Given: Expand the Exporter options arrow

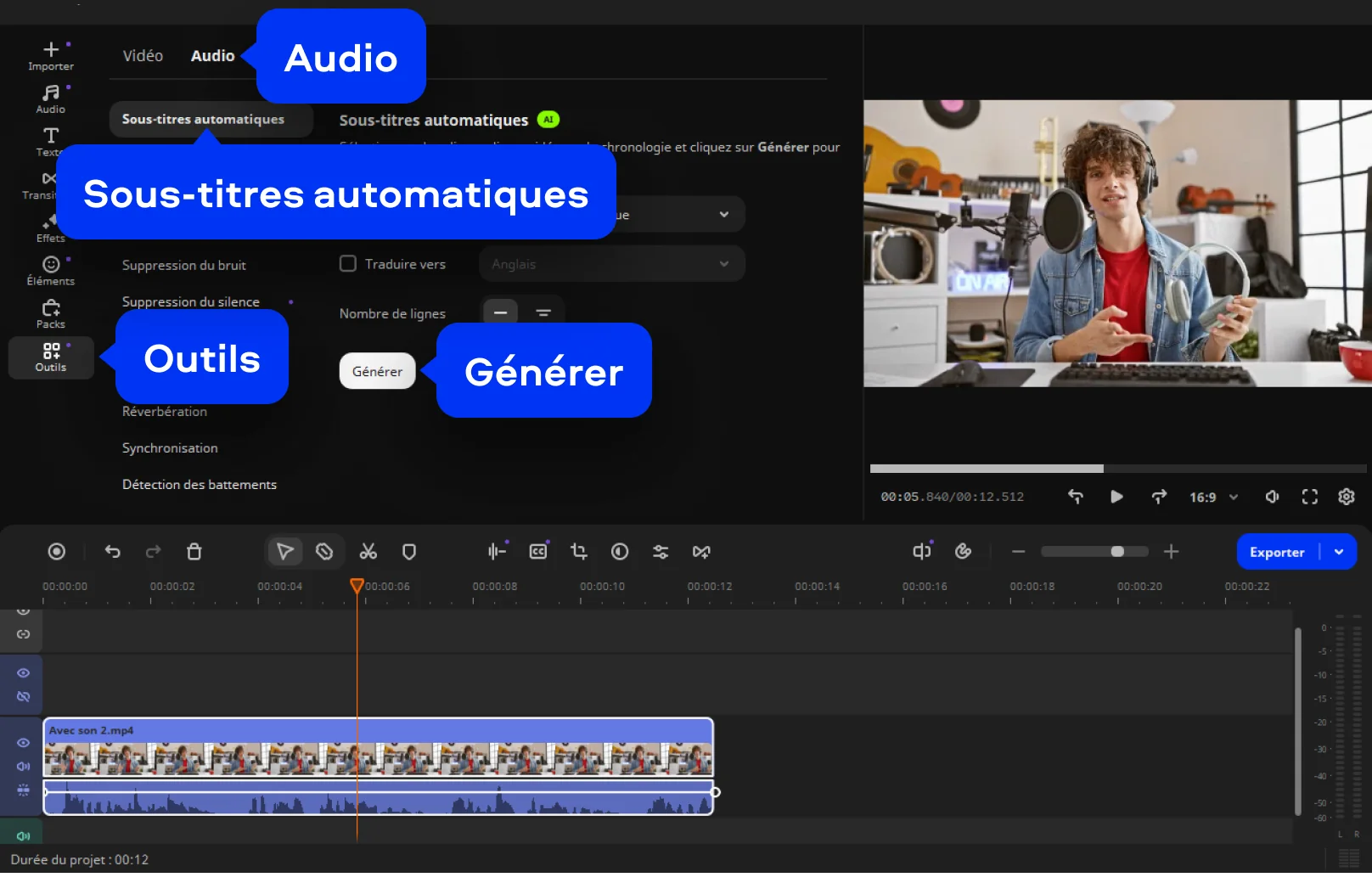Looking at the screenshot, I should [1339, 552].
